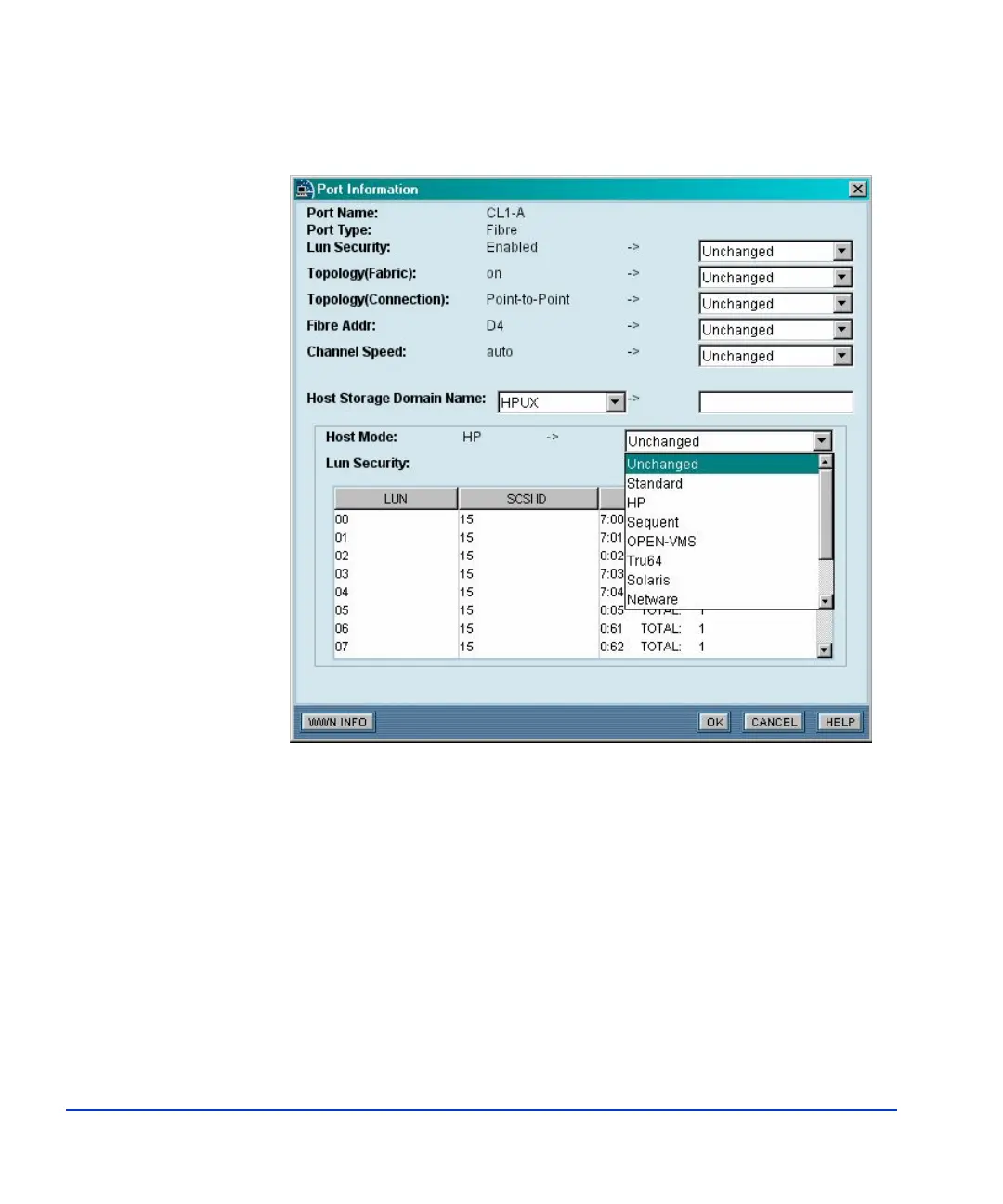1003x1204 pixels.
Task: Select LUN row 06
Action: coord(575,628)
